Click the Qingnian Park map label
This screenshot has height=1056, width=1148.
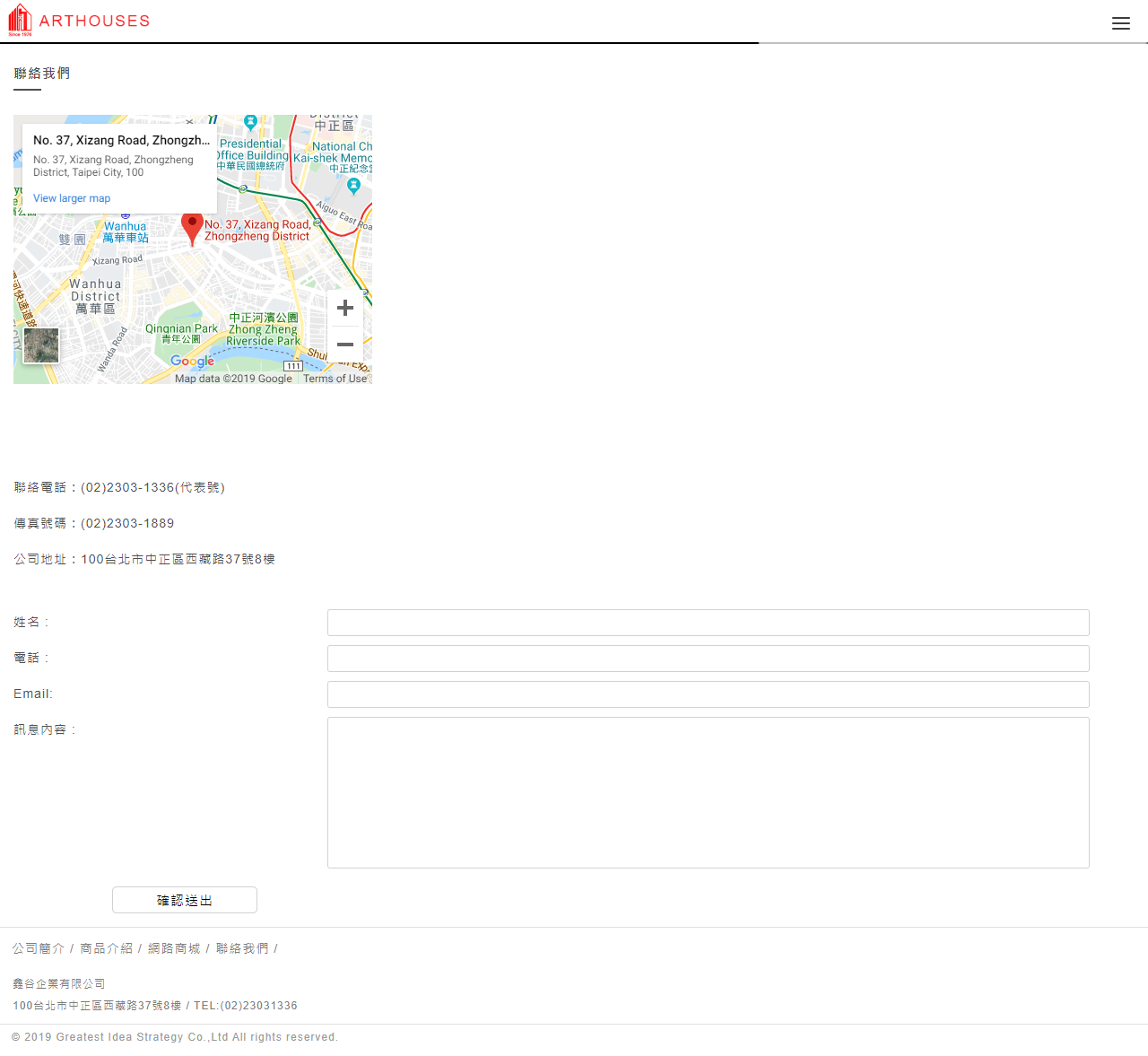click(182, 334)
